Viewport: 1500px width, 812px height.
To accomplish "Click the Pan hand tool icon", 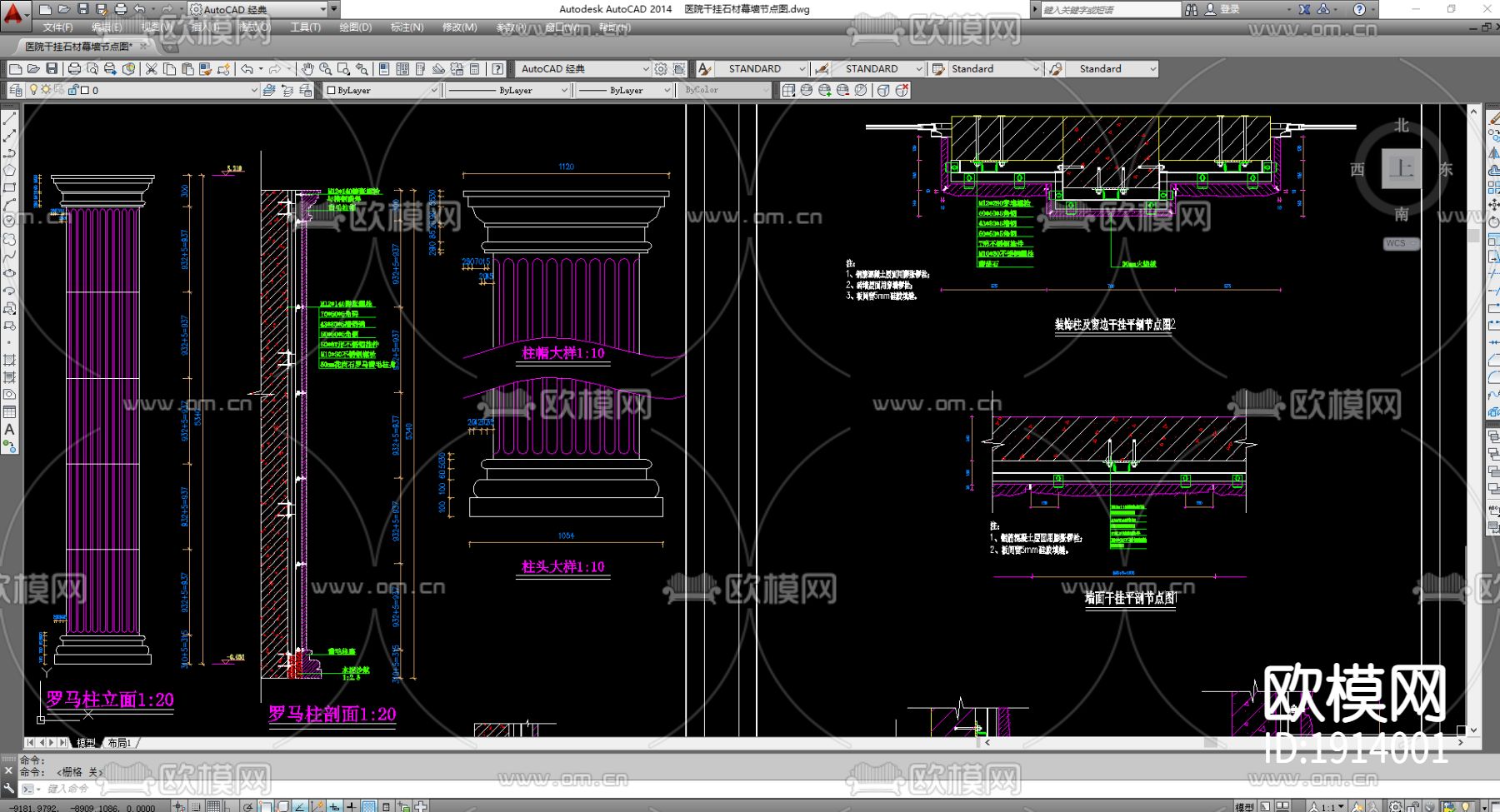I will (307, 69).
